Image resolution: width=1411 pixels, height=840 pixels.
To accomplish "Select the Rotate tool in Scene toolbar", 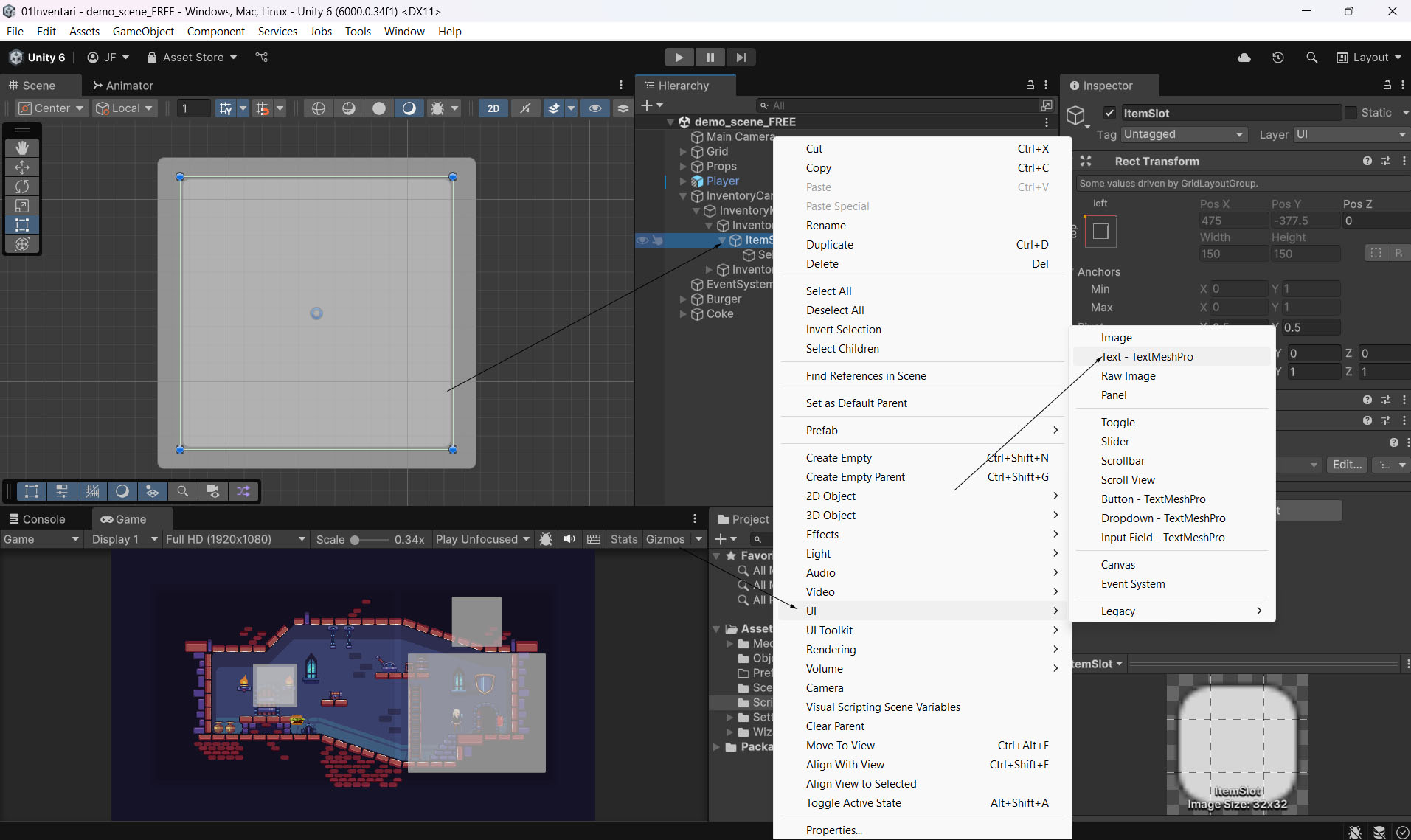I will (22, 187).
